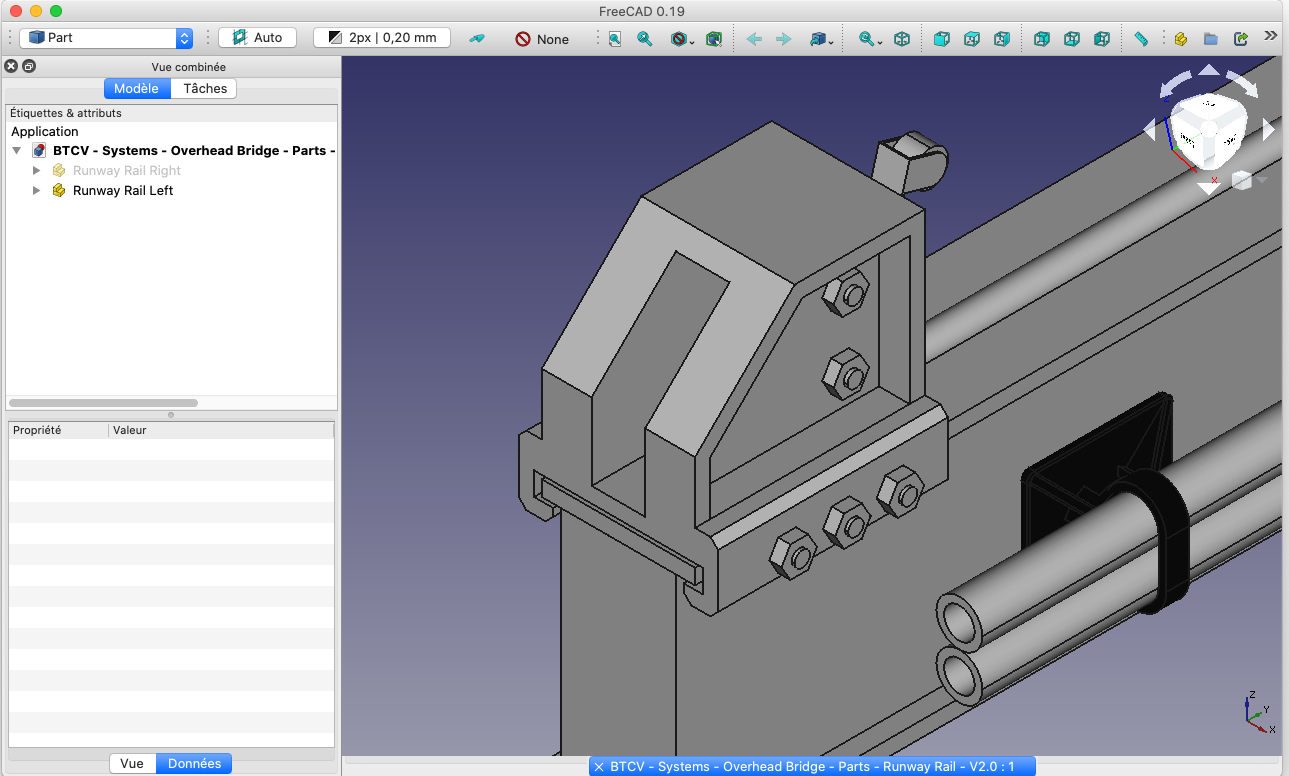Toggle the floating panel button in Vue combinée
The image size is (1289, 776).
coord(29,67)
